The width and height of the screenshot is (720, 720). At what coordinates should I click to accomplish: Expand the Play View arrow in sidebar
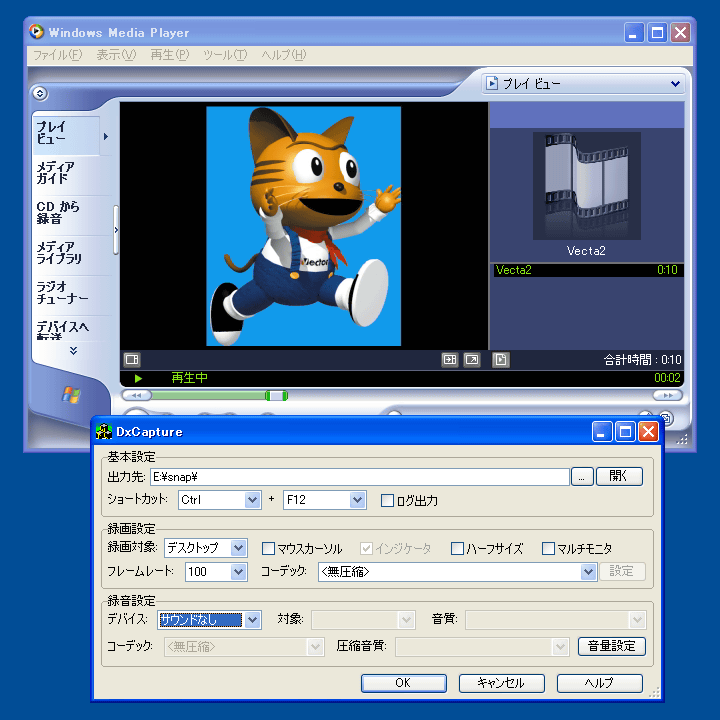(x=106, y=136)
